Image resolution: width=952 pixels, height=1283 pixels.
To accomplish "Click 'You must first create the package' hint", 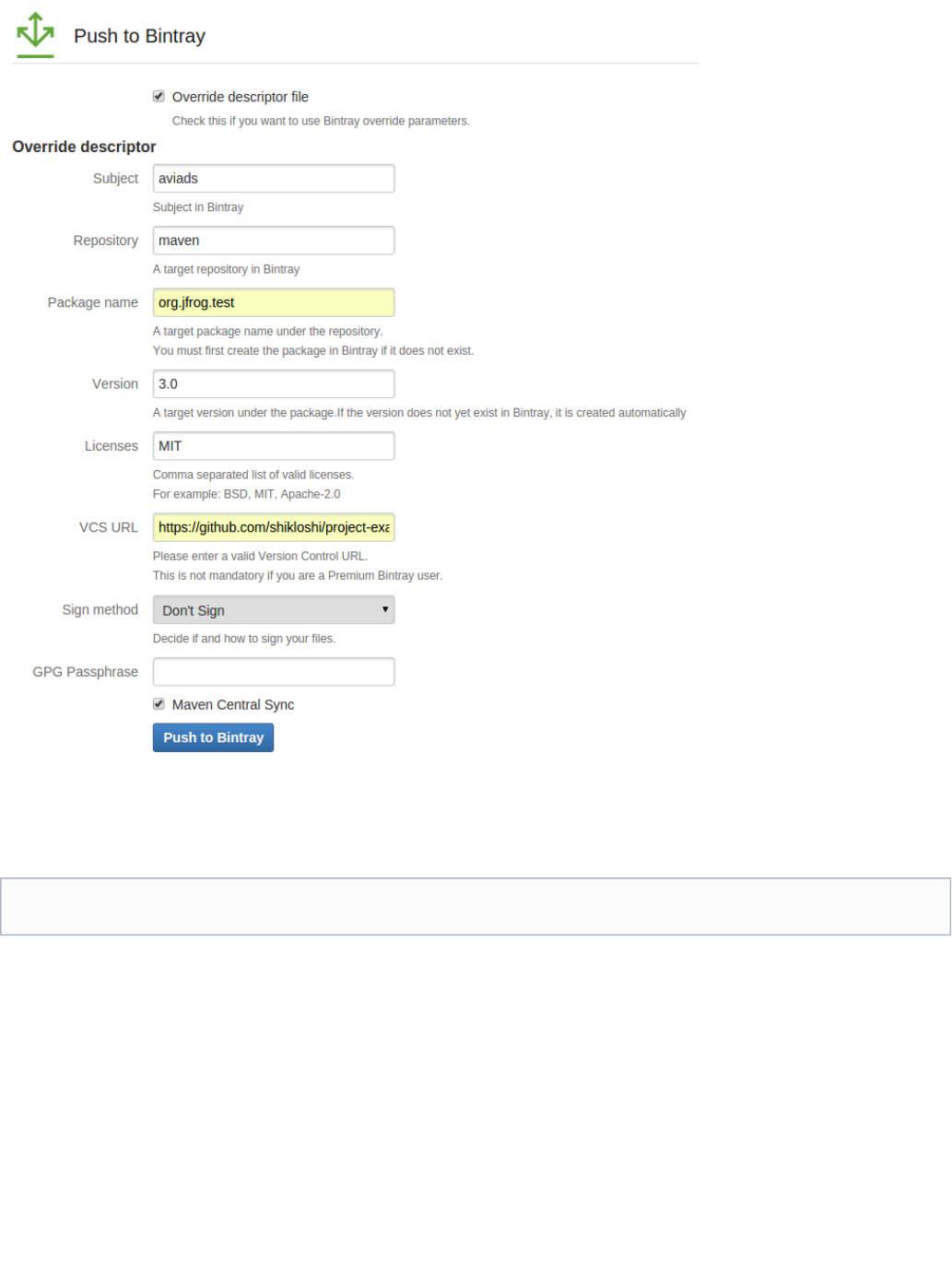I will click(x=313, y=351).
